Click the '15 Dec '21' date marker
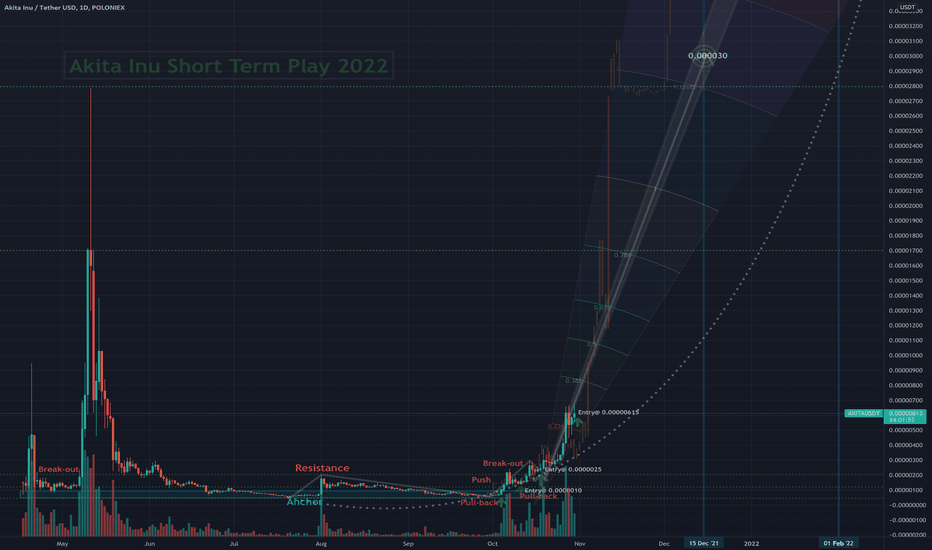This screenshot has height=550, width=932. point(704,543)
